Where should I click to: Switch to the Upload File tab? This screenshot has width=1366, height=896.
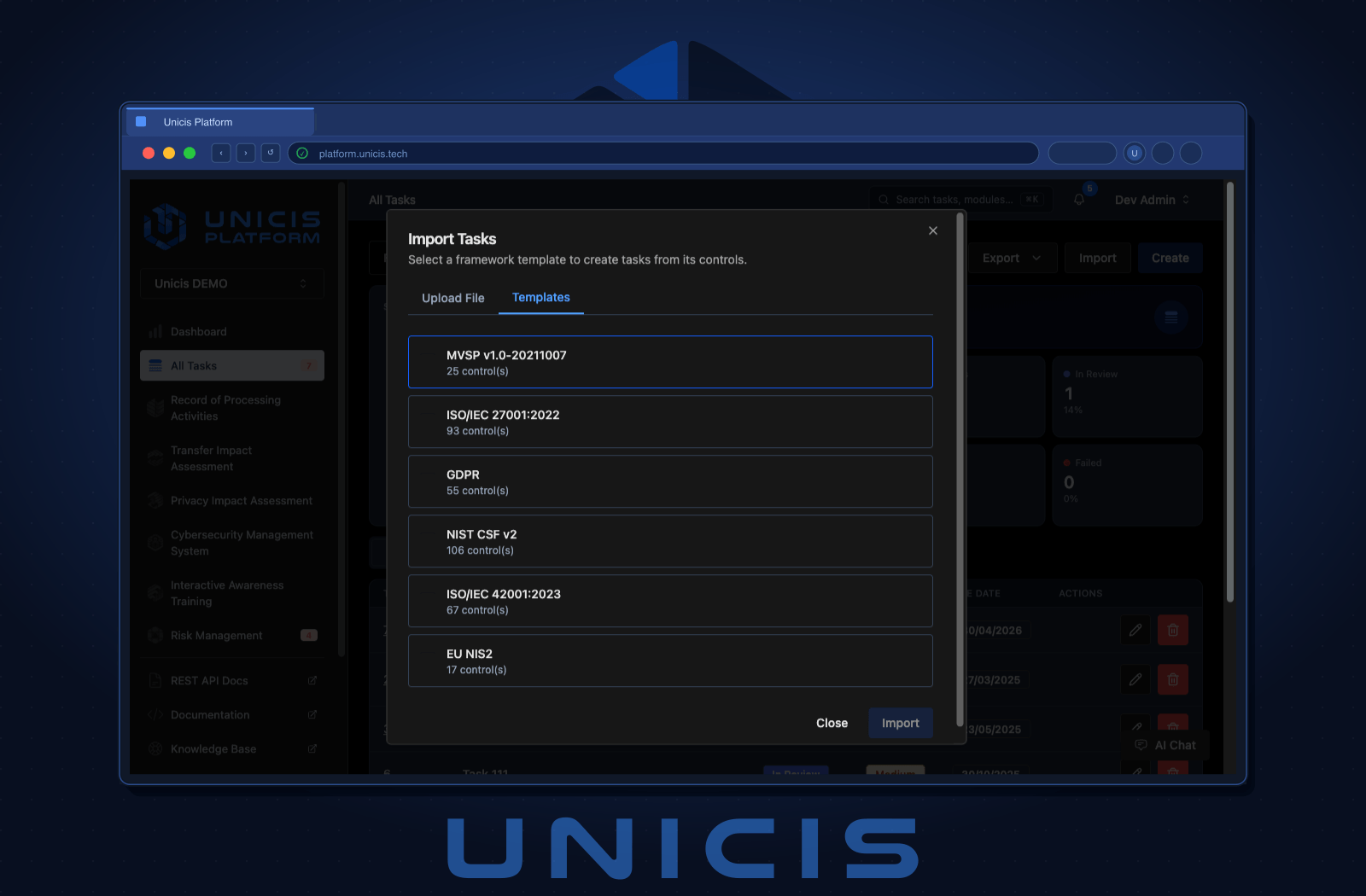tap(453, 298)
